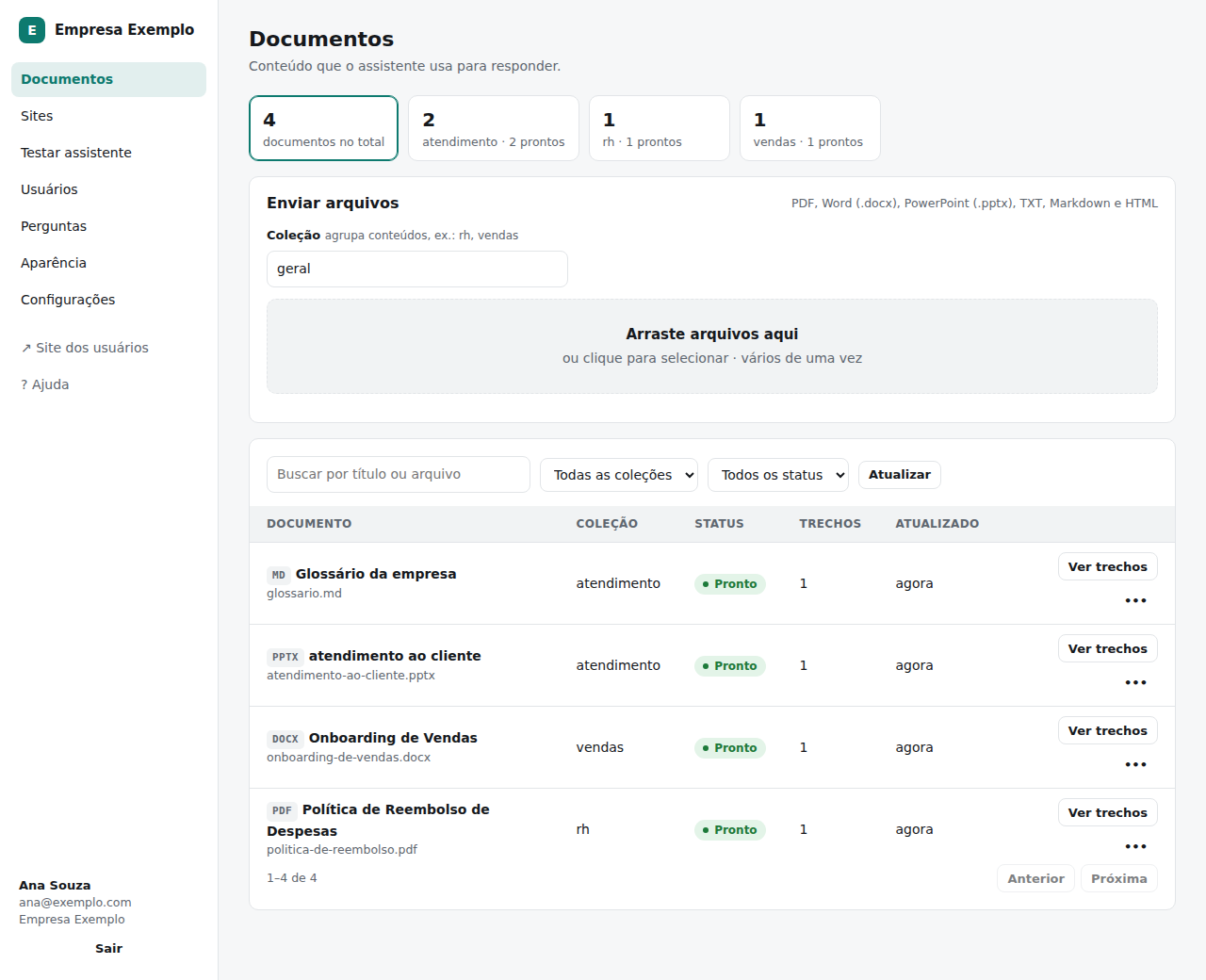Click the ana@exemplo.com email text
The width and height of the screenshot is (1206, 980).
75,903
